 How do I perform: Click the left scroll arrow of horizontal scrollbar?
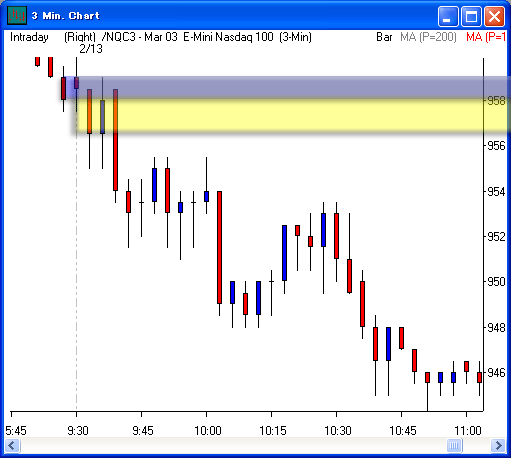[12, 445]
